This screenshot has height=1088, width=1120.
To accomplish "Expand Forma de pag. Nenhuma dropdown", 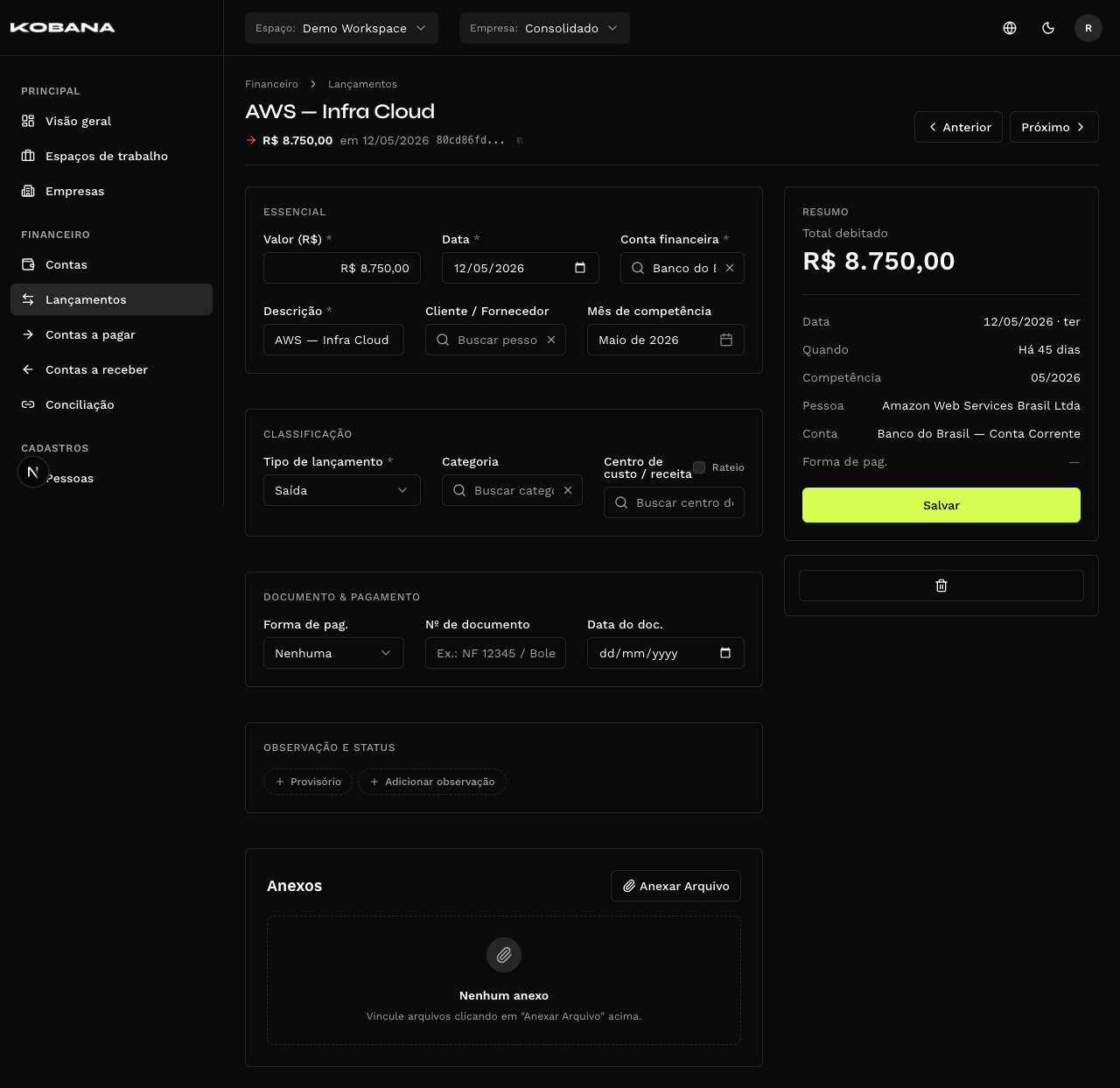I will coord(333,653).
